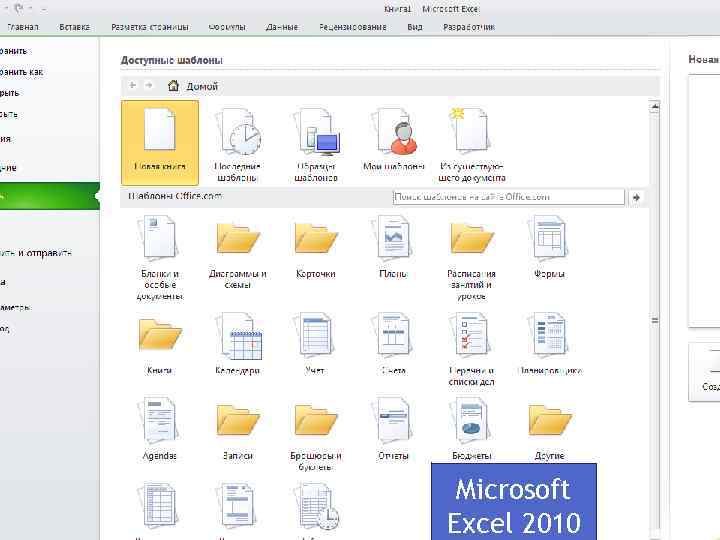The image size is (720, 540).
Task: Open Другие folder
Action: [550, 431]
